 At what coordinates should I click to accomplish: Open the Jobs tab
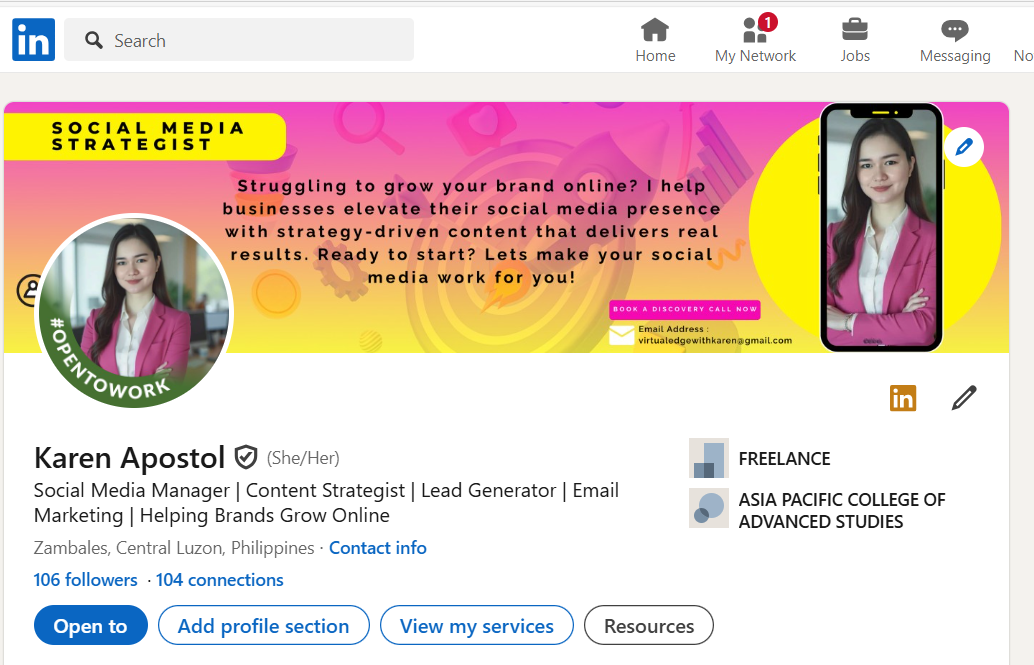click(855, 40)
